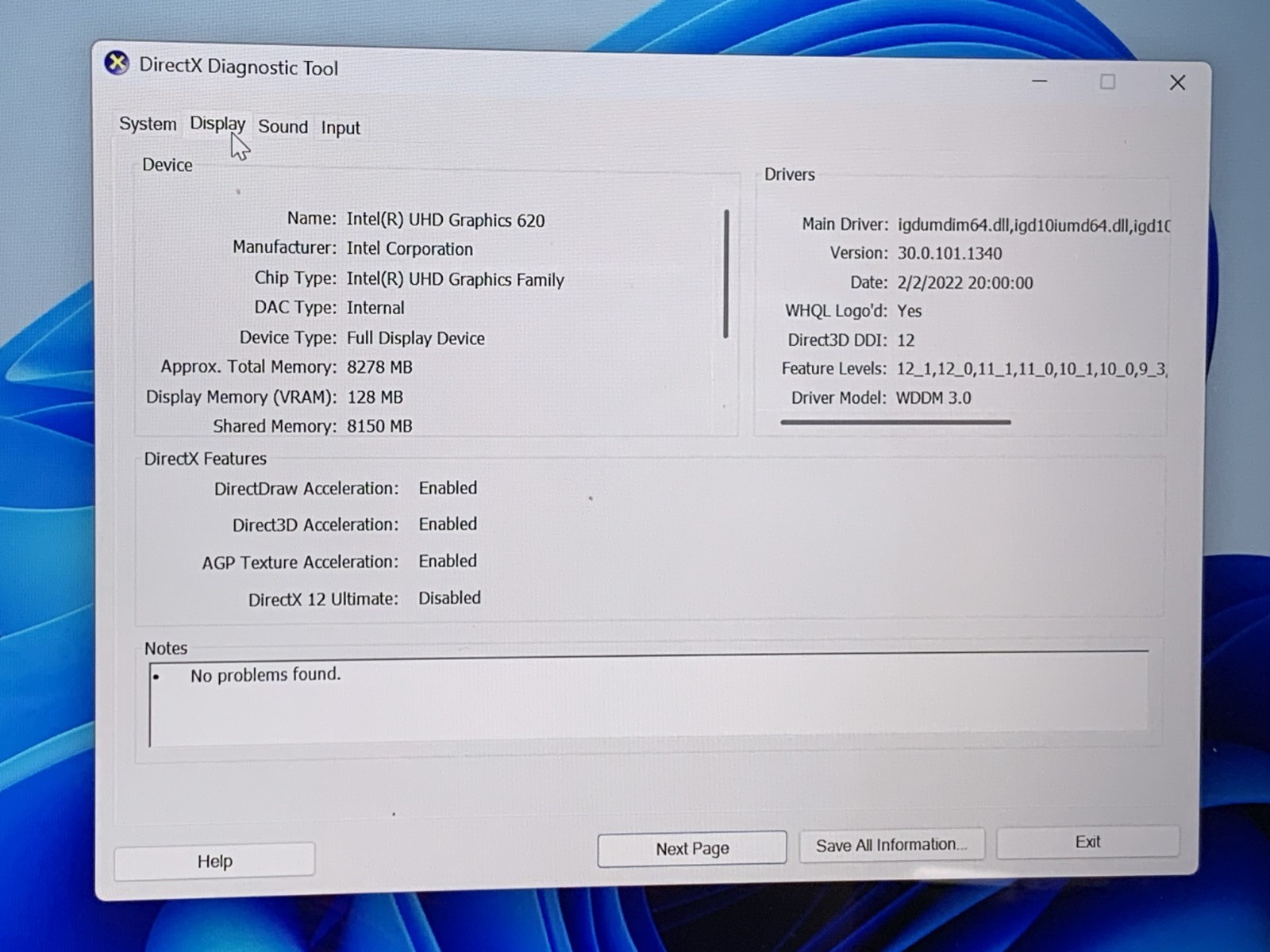The height and width of the screenshot is (952, 1270).
Task: Select the Direct3D DDI value '12'
Action: pyautogui.click(x=906, y=340)
